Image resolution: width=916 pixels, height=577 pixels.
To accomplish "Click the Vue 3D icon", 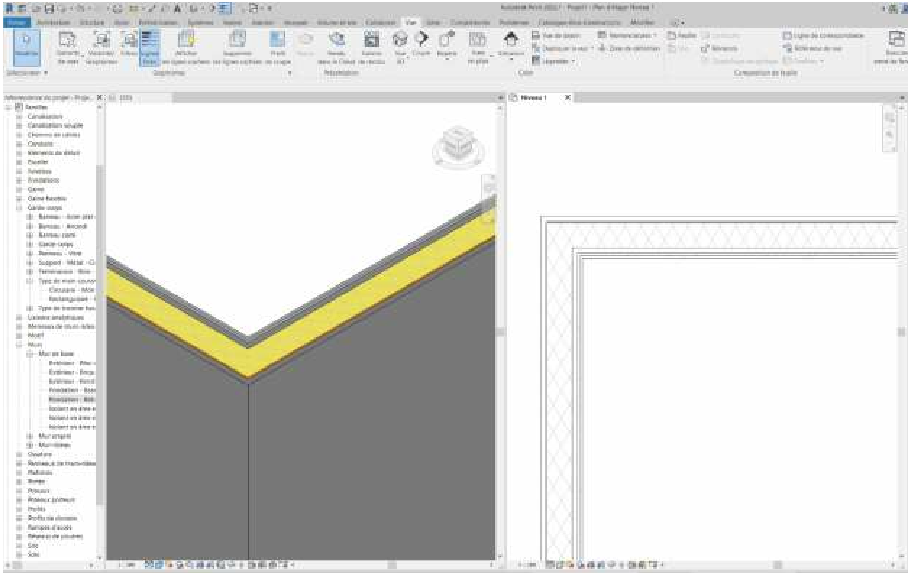I will coord(399,45).
